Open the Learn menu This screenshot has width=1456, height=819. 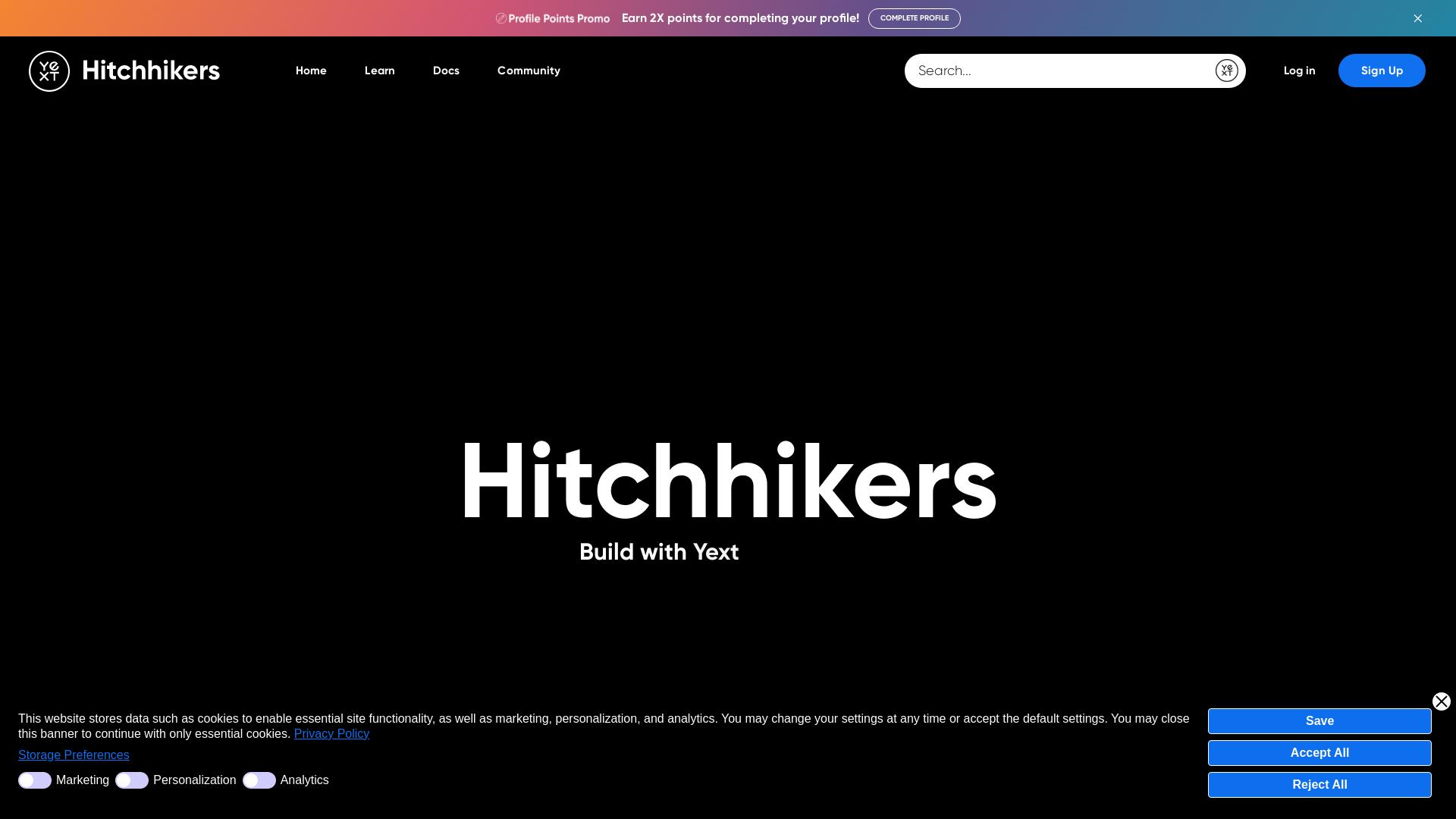point(379,70)
